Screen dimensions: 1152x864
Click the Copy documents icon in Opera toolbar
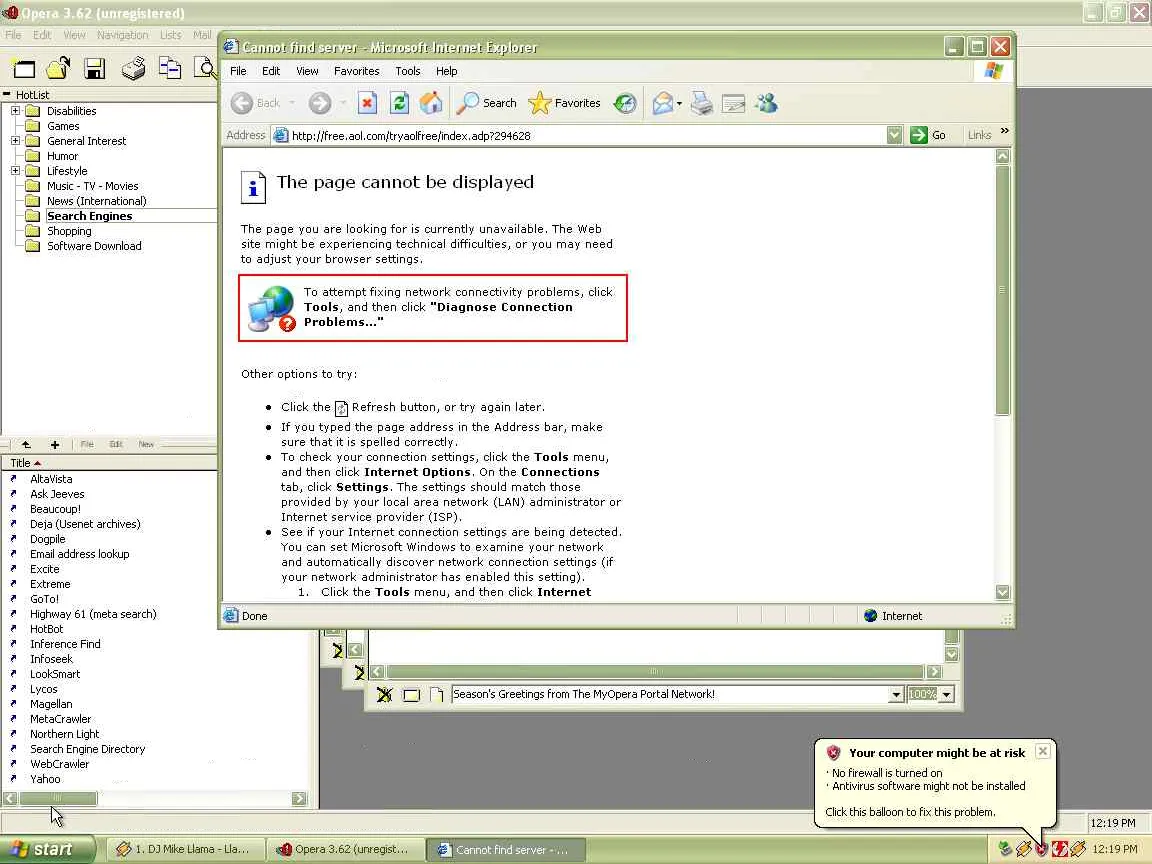coord(170,68)
